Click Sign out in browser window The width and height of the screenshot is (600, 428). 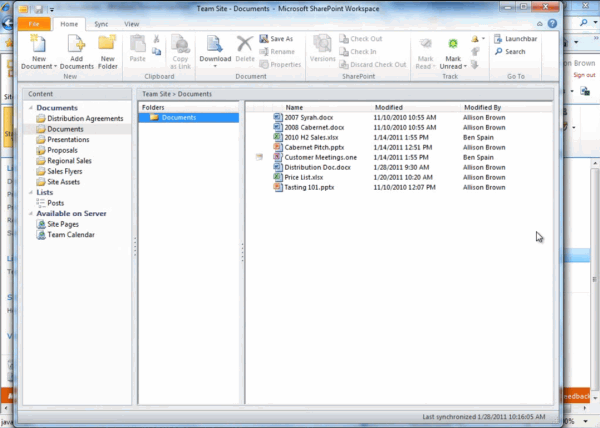584,75
